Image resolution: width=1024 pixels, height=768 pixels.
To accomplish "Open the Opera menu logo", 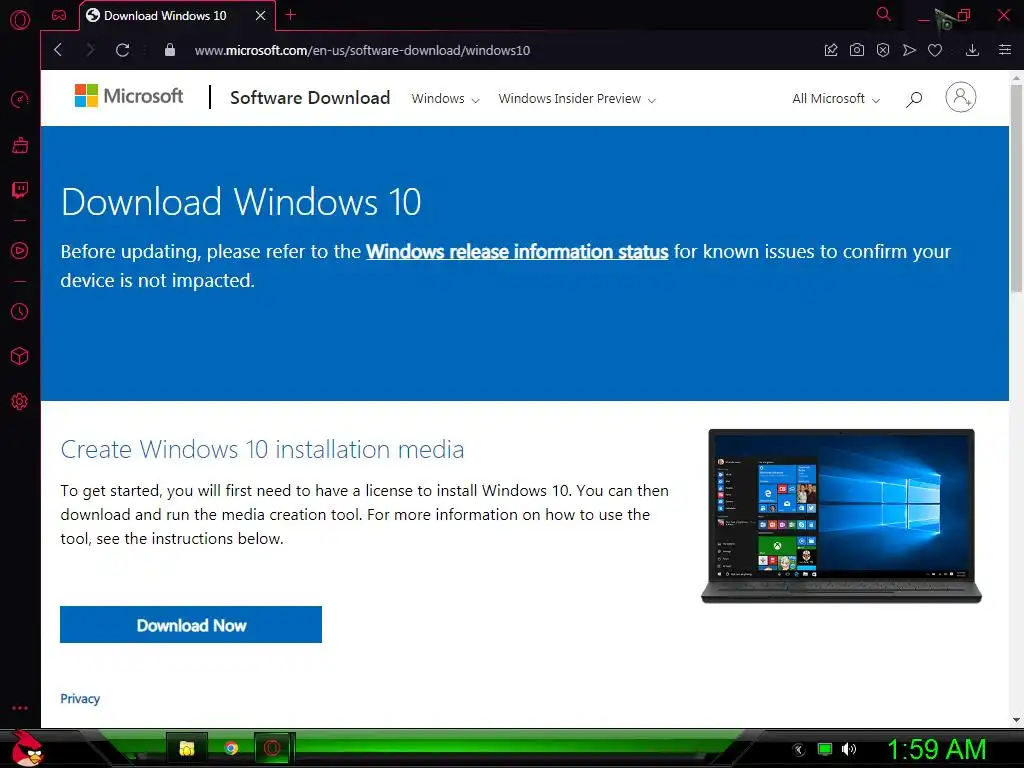I will coord(20,19).
